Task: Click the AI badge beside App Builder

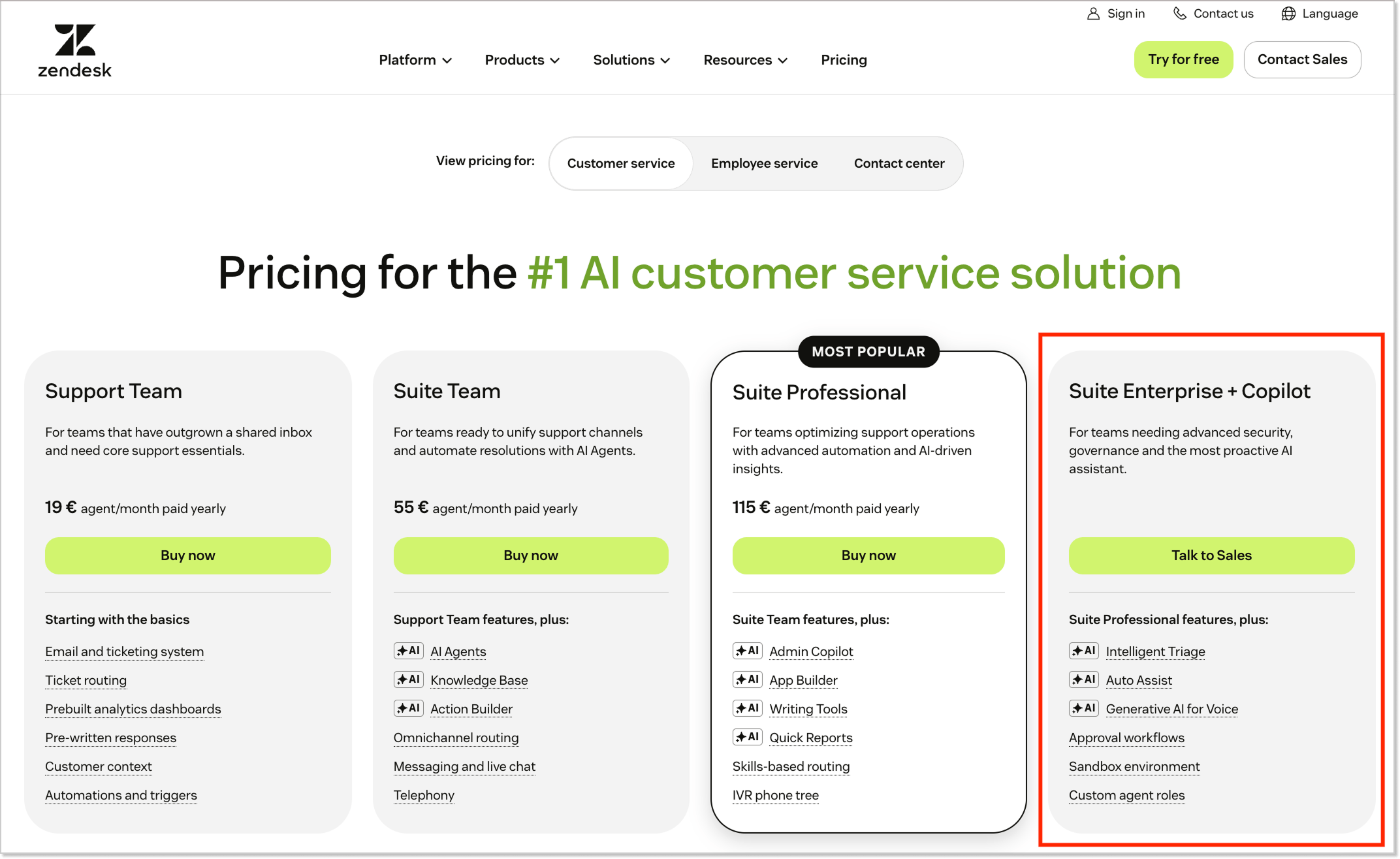Action: 748,679
